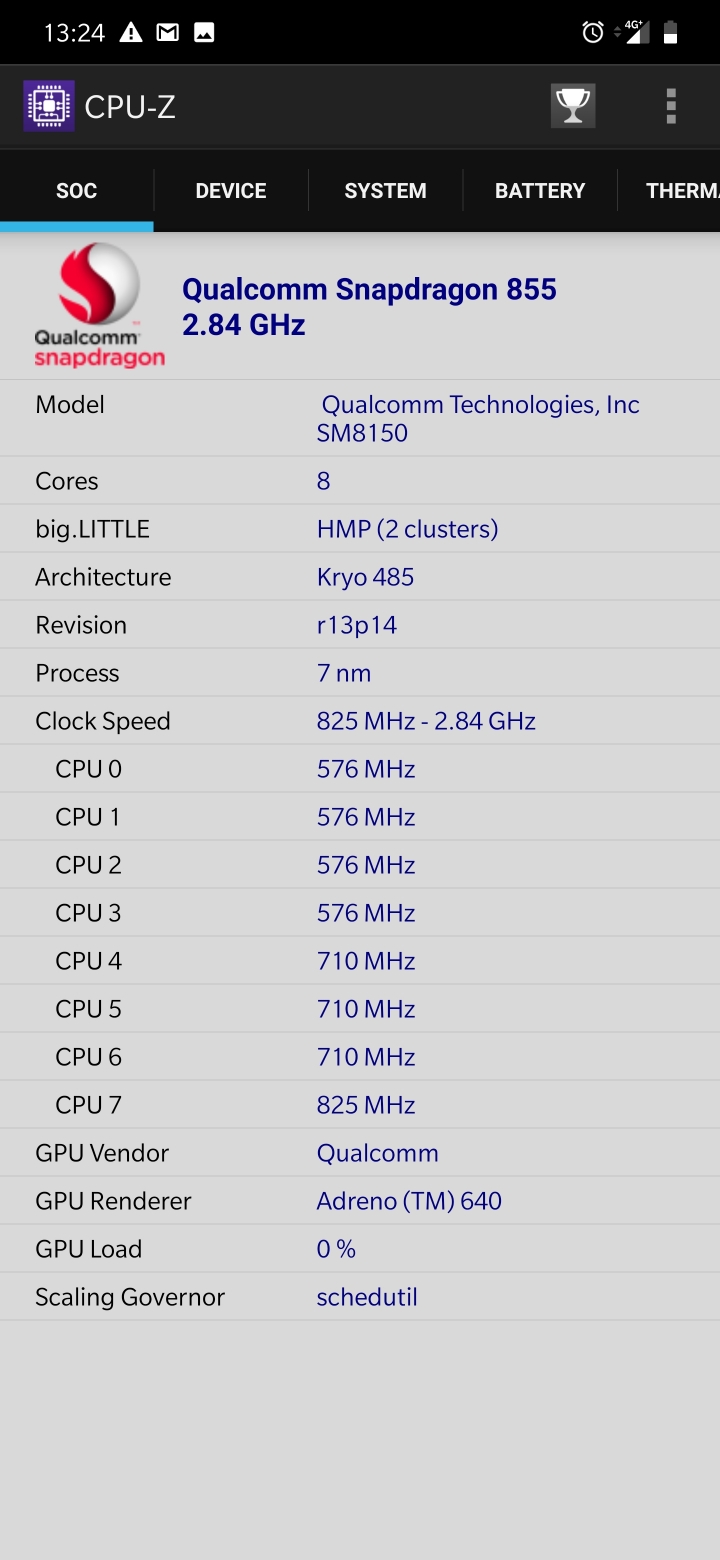Open the BATTERY tab
Image resolution: width=720 pixels, height=1560 pixels.
540,190
